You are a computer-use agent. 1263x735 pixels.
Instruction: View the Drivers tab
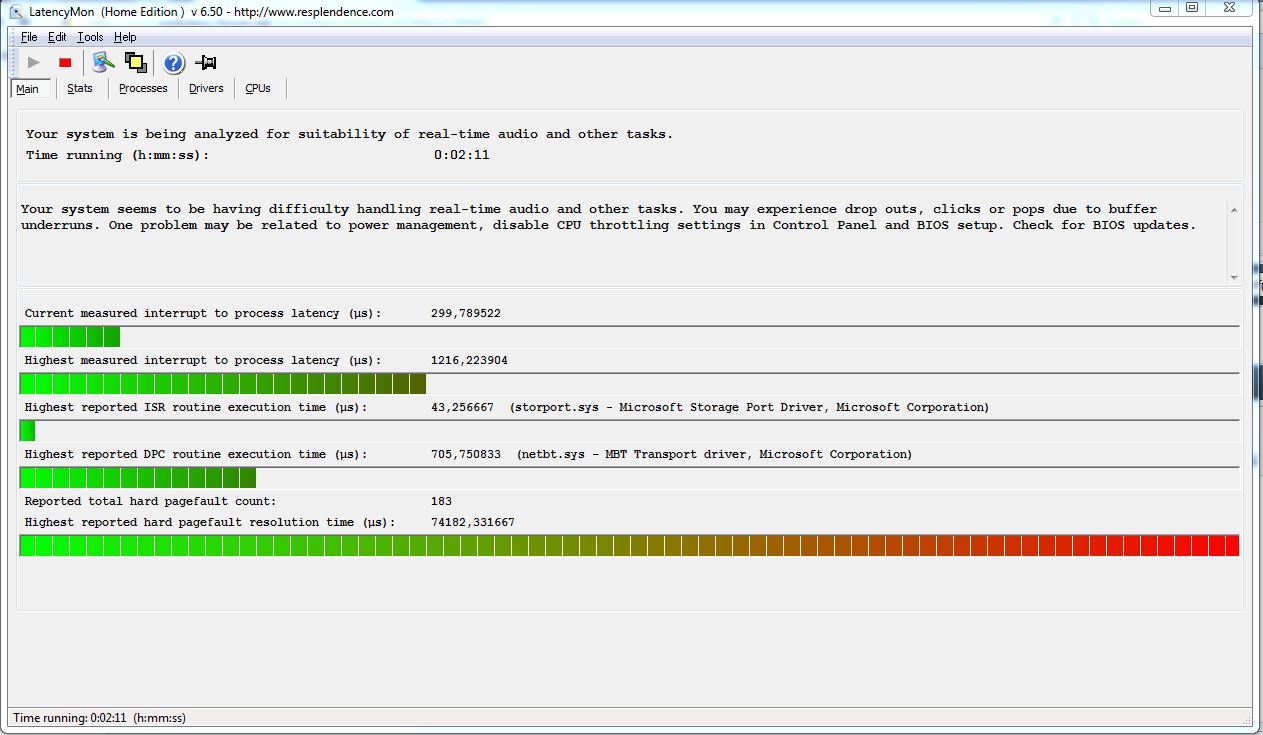206,88
